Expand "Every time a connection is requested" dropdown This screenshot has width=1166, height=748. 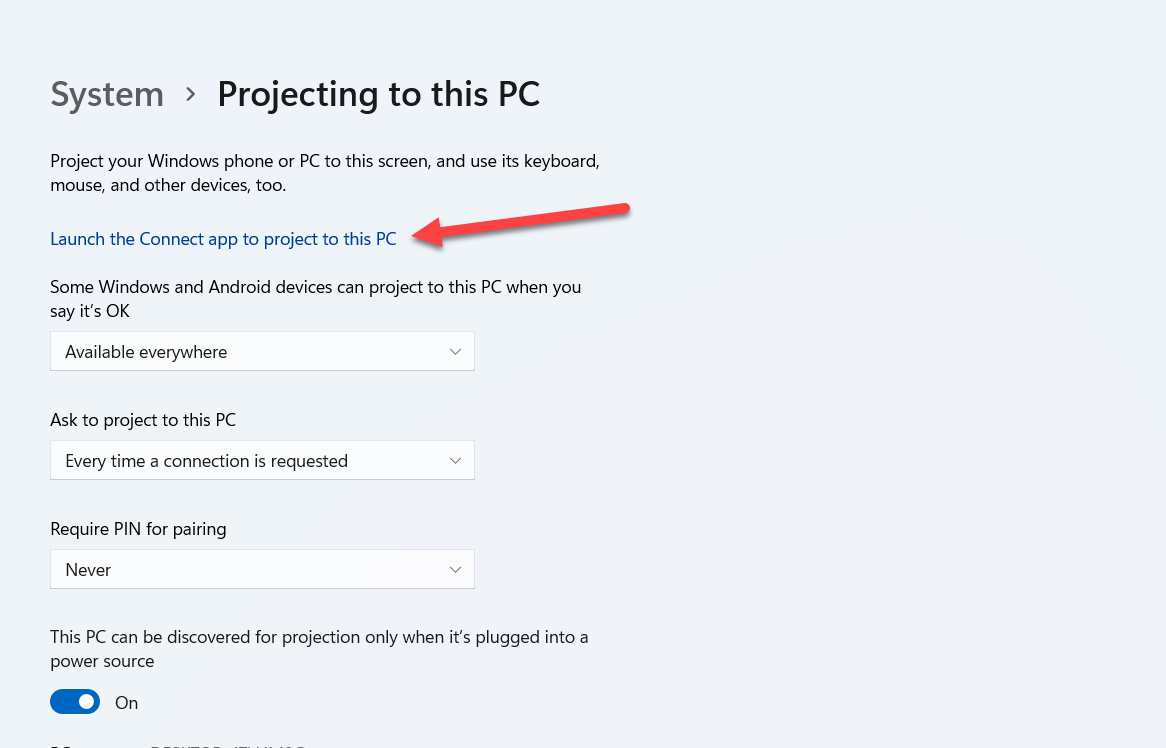262,461
